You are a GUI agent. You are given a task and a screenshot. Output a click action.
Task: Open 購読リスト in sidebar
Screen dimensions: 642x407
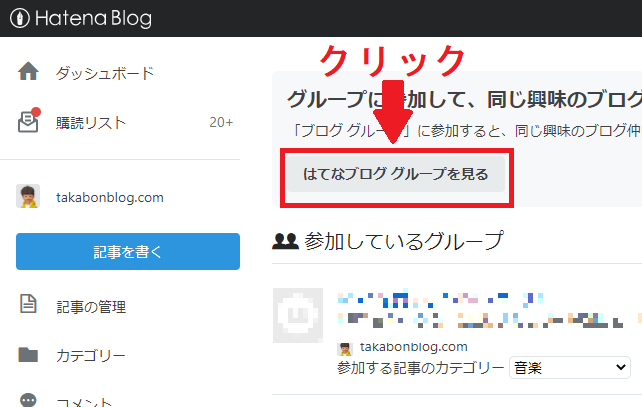(91, 122)
